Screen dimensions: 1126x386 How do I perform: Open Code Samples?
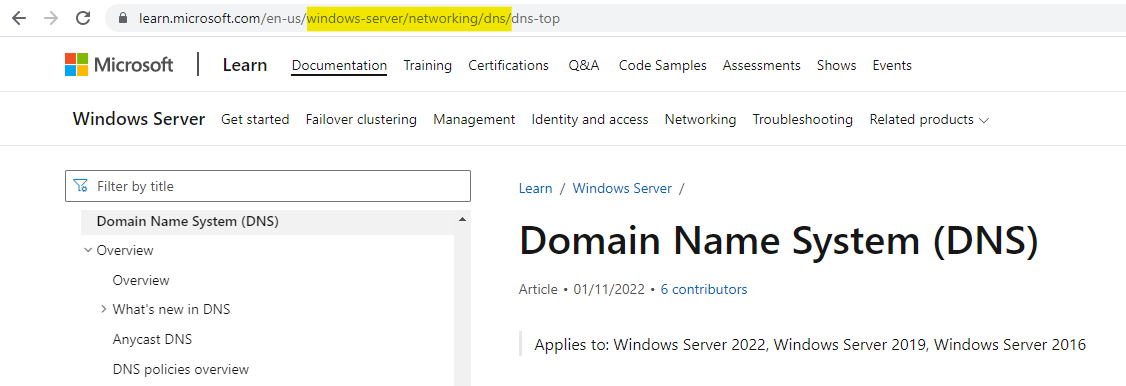point(663,65)
